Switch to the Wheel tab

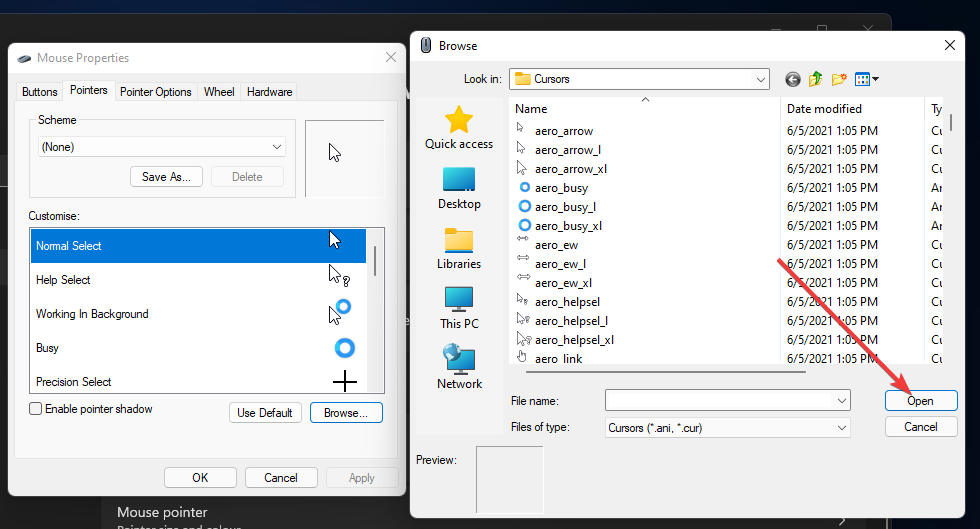pyautogui.click(x=219, y=91)
